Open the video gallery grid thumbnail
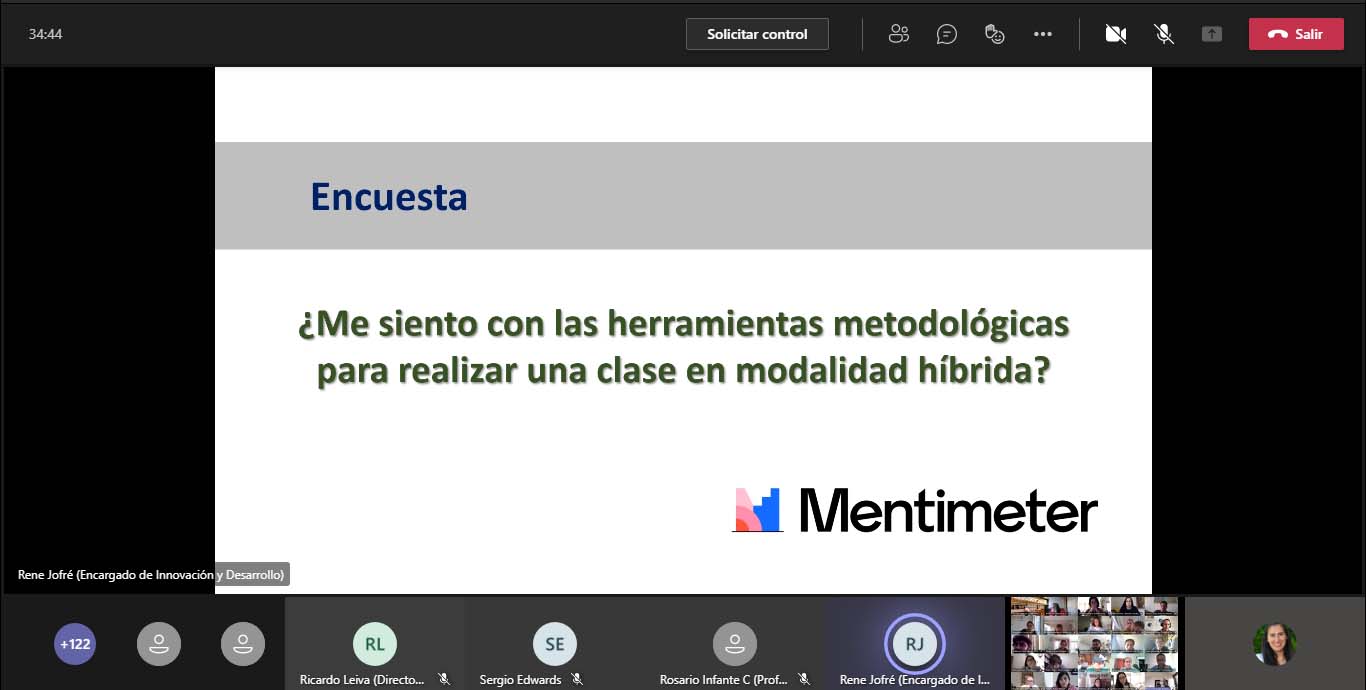1366x690 pixels. click(x=1094, y=644)
